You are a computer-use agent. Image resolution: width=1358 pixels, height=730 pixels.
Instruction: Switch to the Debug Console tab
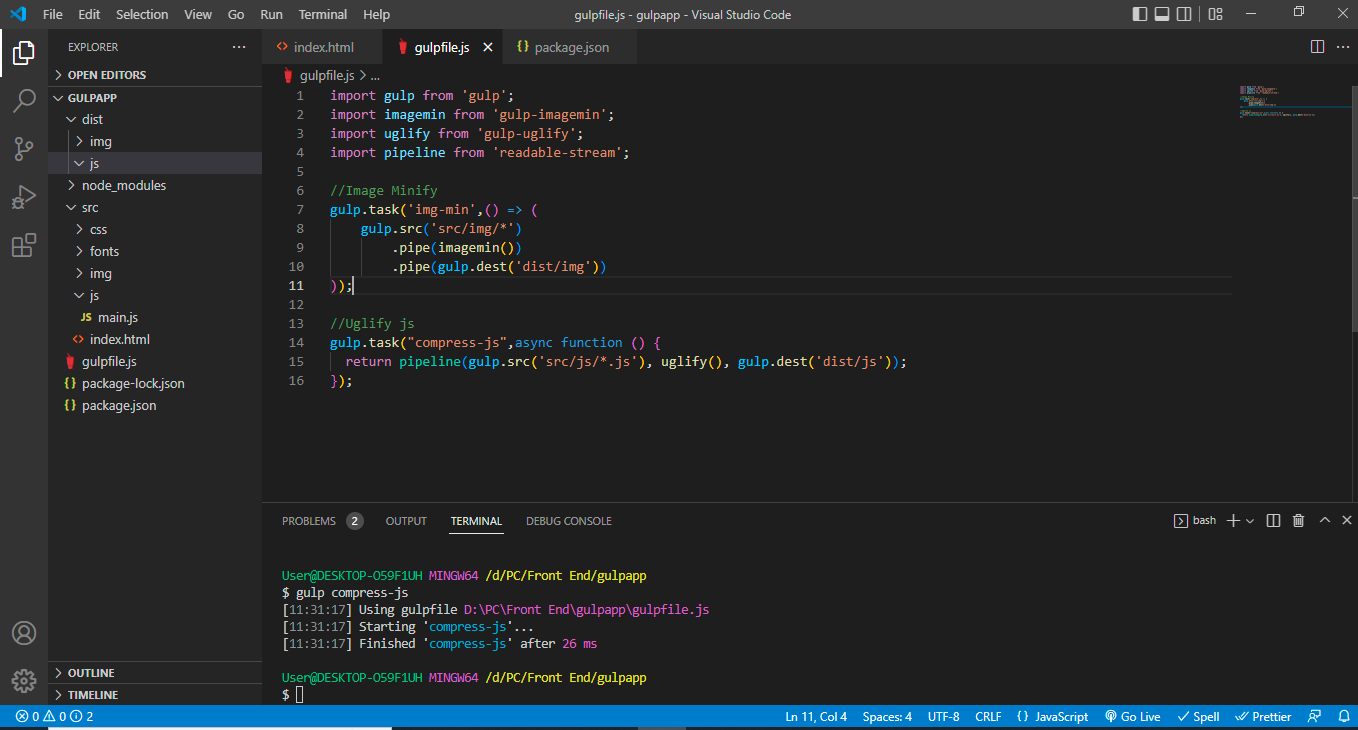click(569, 521)
